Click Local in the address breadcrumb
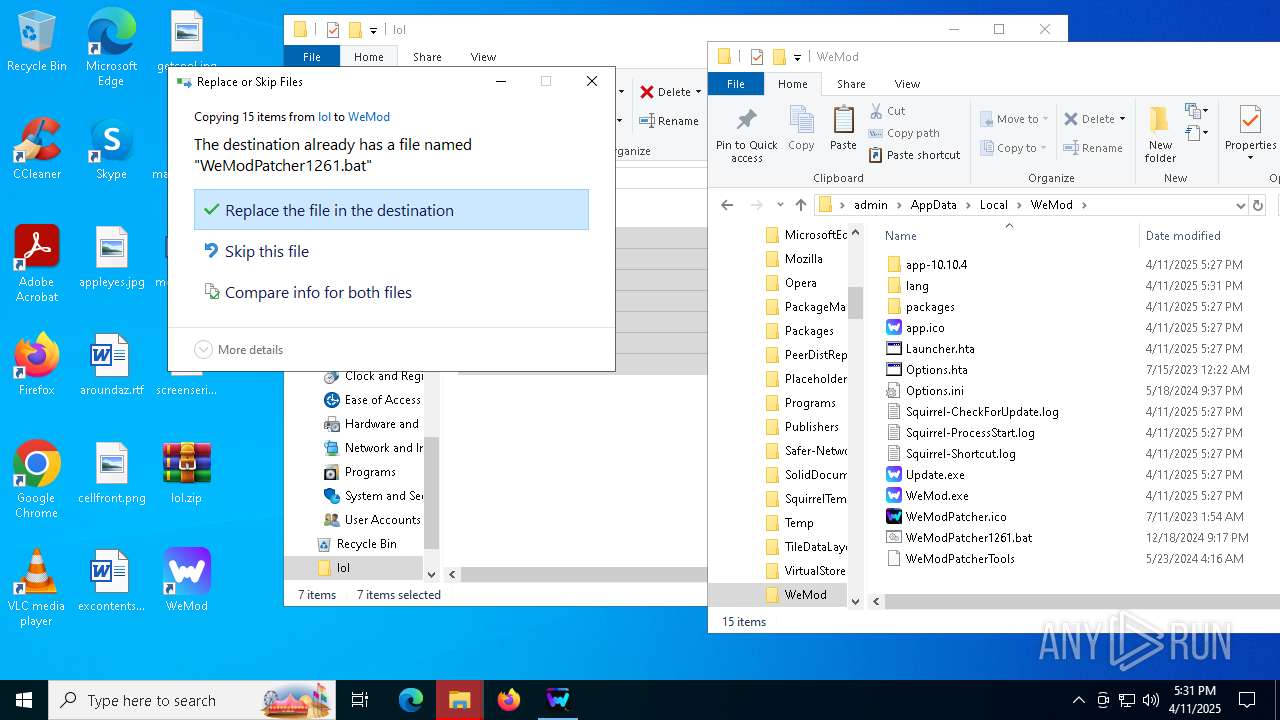This screenshot has width=1280, height=720. [x=993, y=205]
